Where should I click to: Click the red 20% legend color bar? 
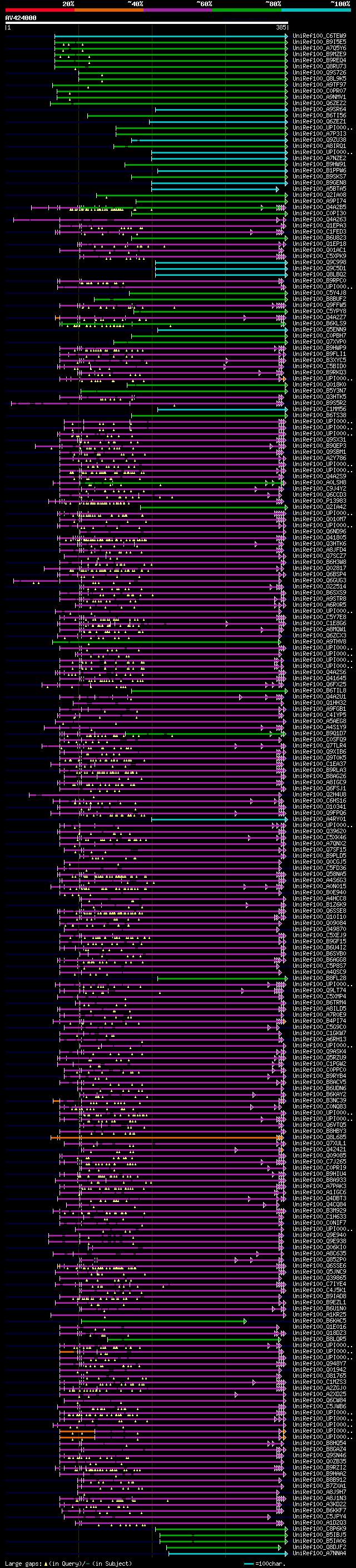(39, 10)
